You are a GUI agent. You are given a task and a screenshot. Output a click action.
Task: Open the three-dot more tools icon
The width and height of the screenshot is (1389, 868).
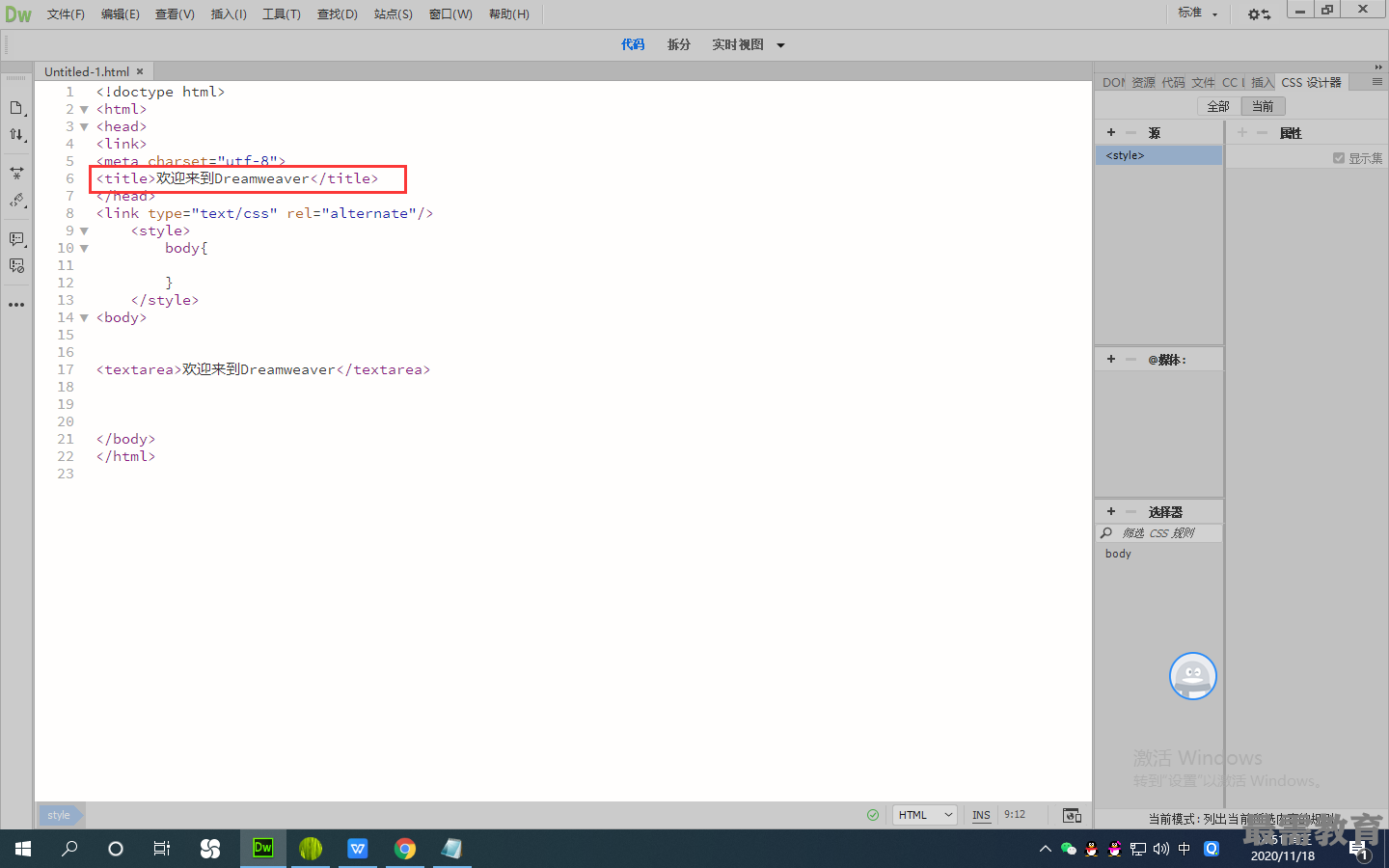point(16,305)
